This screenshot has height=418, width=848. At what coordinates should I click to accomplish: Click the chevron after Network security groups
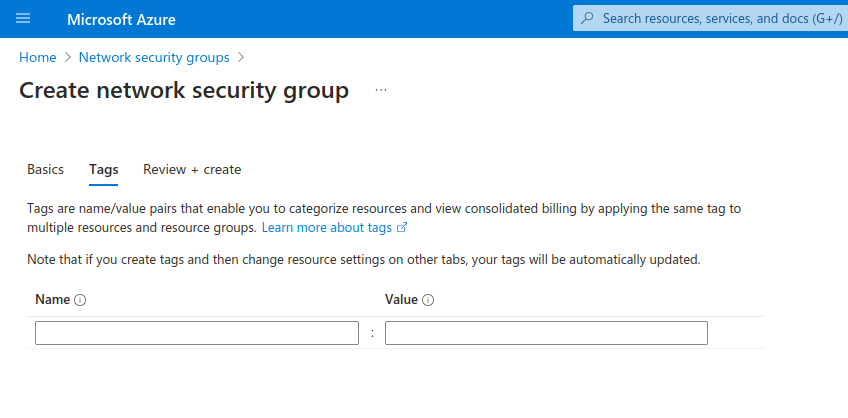tap(241, 58)
